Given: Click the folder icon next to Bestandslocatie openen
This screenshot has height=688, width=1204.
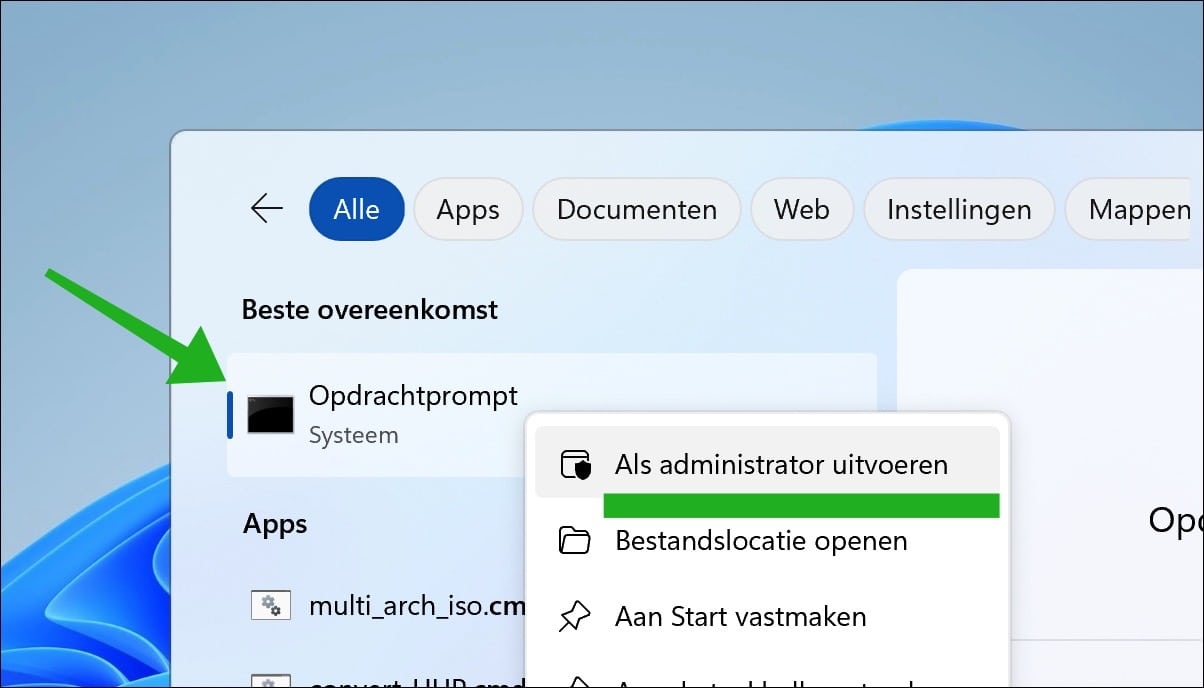Looking at the screenshot, I should 574,540.
